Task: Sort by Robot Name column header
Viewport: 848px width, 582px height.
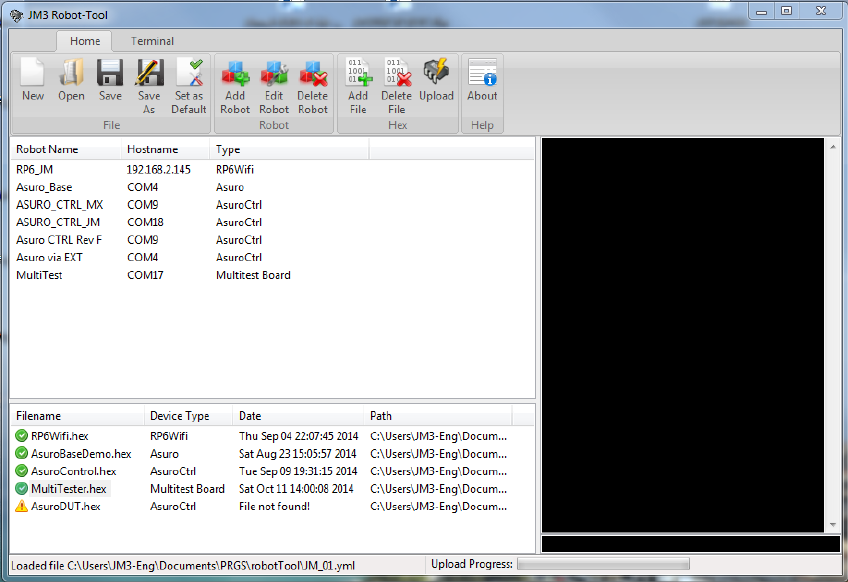Action: pyautogui.click(x=65, y=149)
